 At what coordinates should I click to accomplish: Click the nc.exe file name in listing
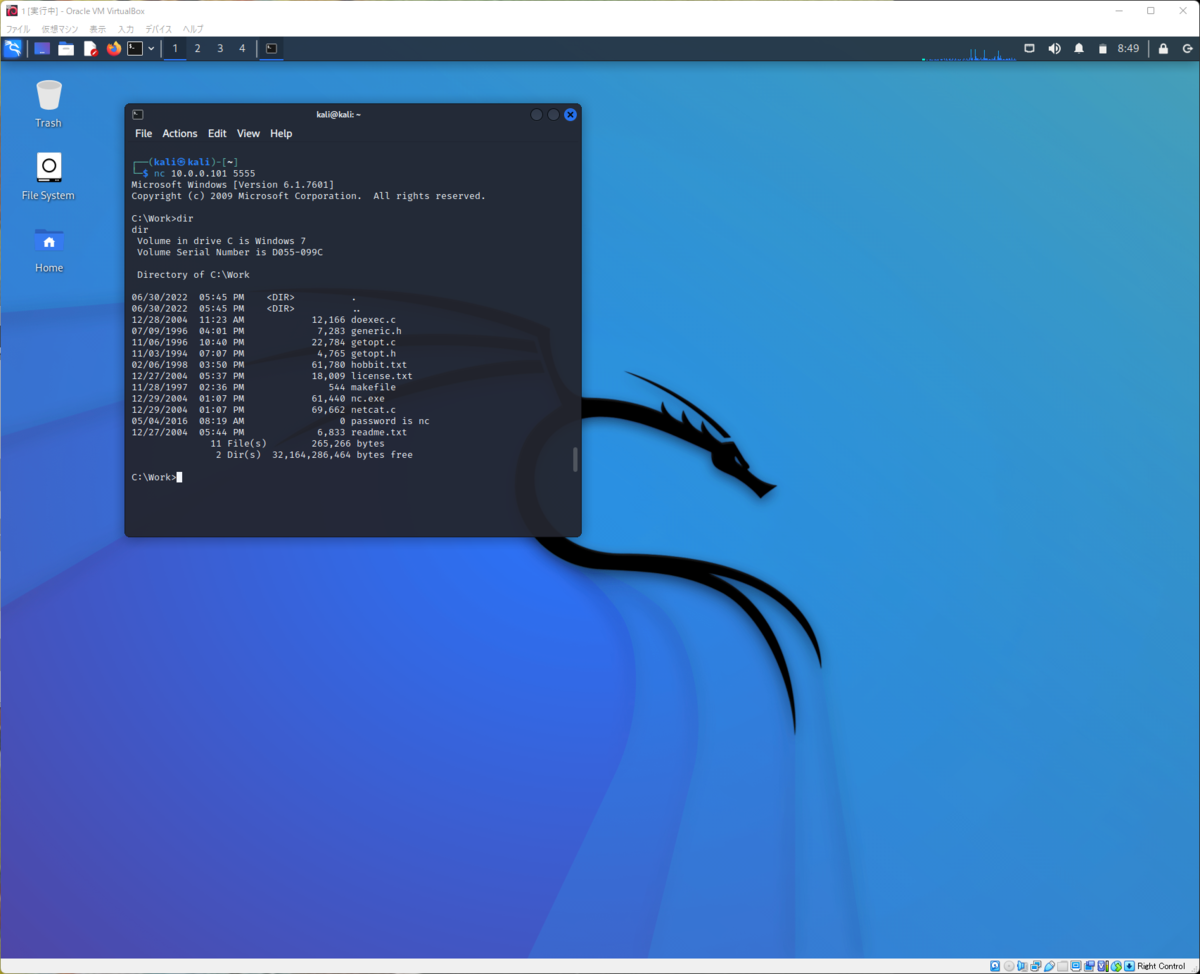[367, 399]
